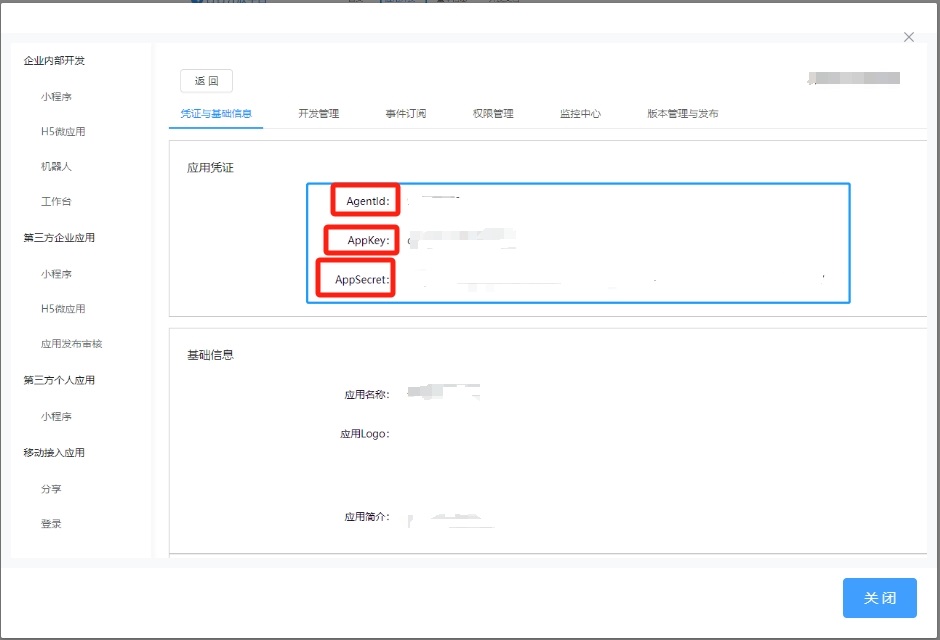Select the 权限管理 tab
Image resolution: width=940 pixels, height=640 pixels.
(x=493, y=114)
